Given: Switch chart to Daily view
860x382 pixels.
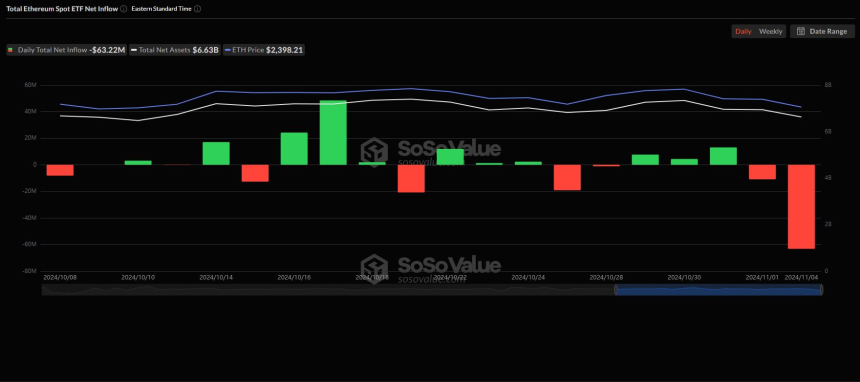Looking at the screenshot, I should click(743, 31).
